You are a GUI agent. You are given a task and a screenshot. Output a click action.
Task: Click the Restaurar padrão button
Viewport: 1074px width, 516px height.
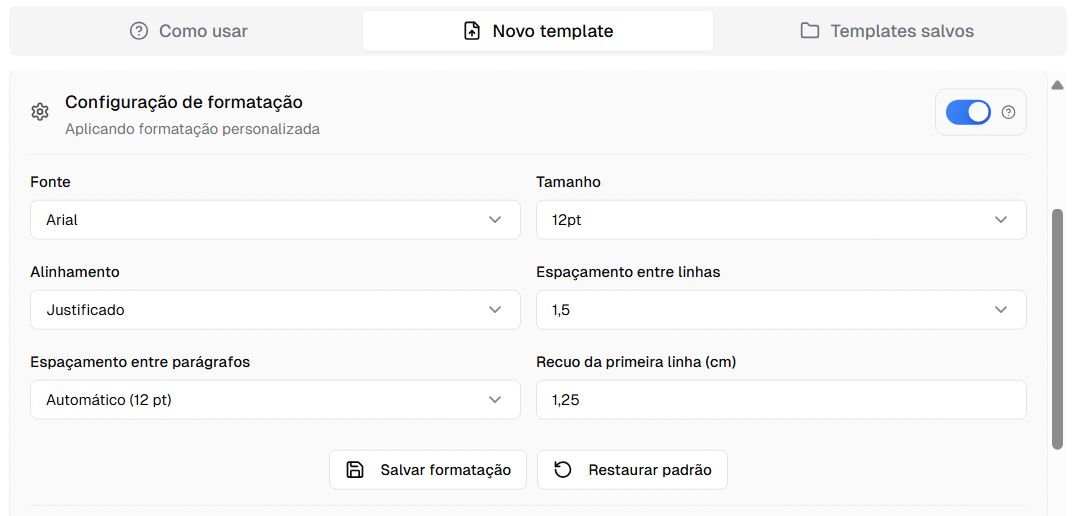pos(632,470)
